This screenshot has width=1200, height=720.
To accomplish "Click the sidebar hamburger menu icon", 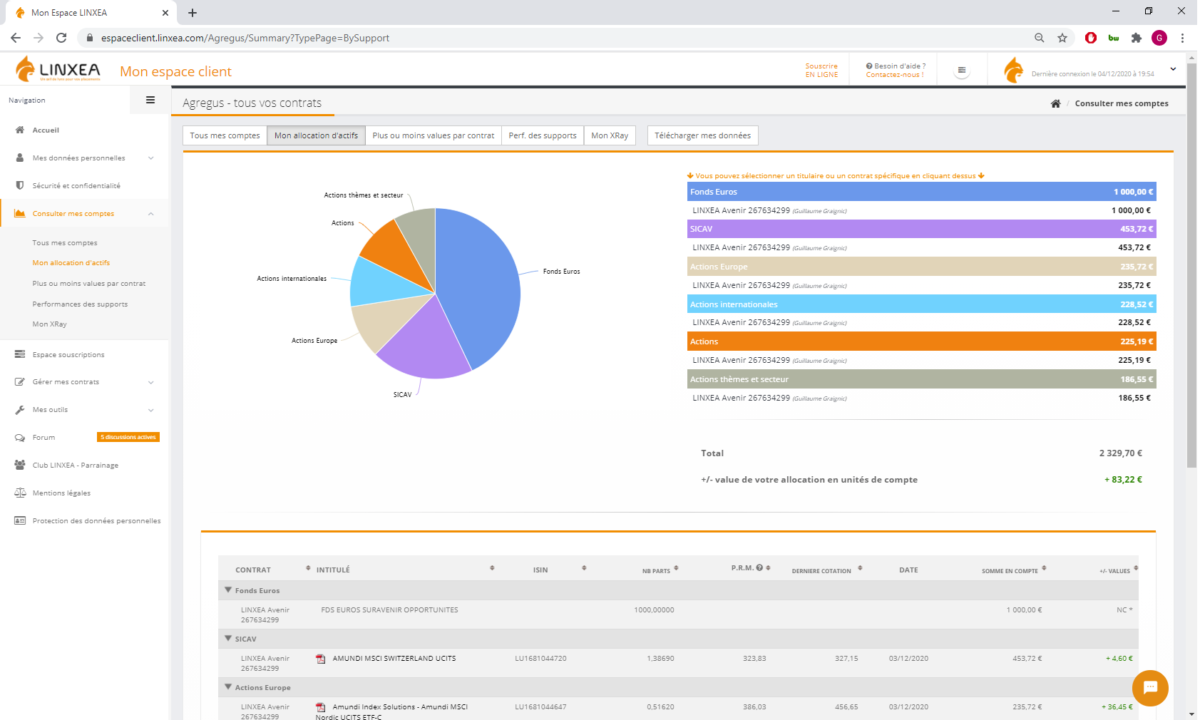I will click(x=150, y=100).
